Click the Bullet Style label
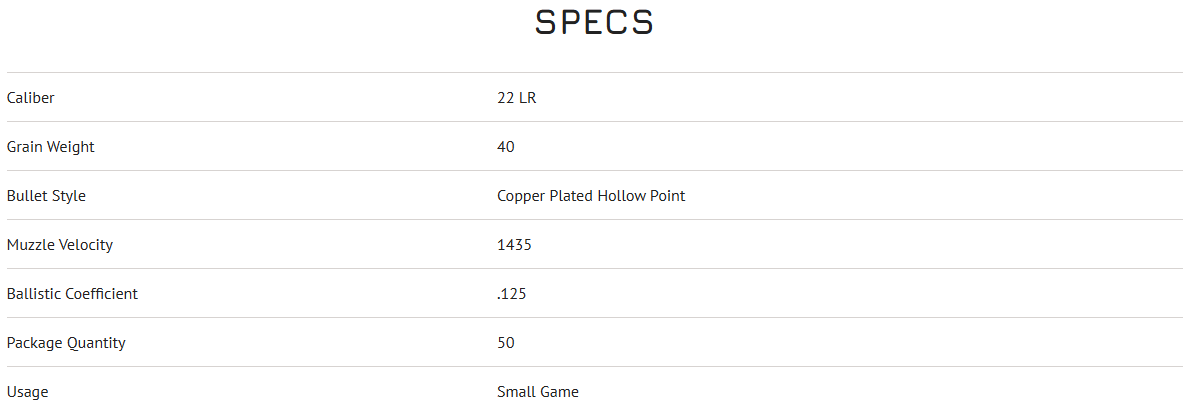The image size is (1193, 409). [46, 196]
